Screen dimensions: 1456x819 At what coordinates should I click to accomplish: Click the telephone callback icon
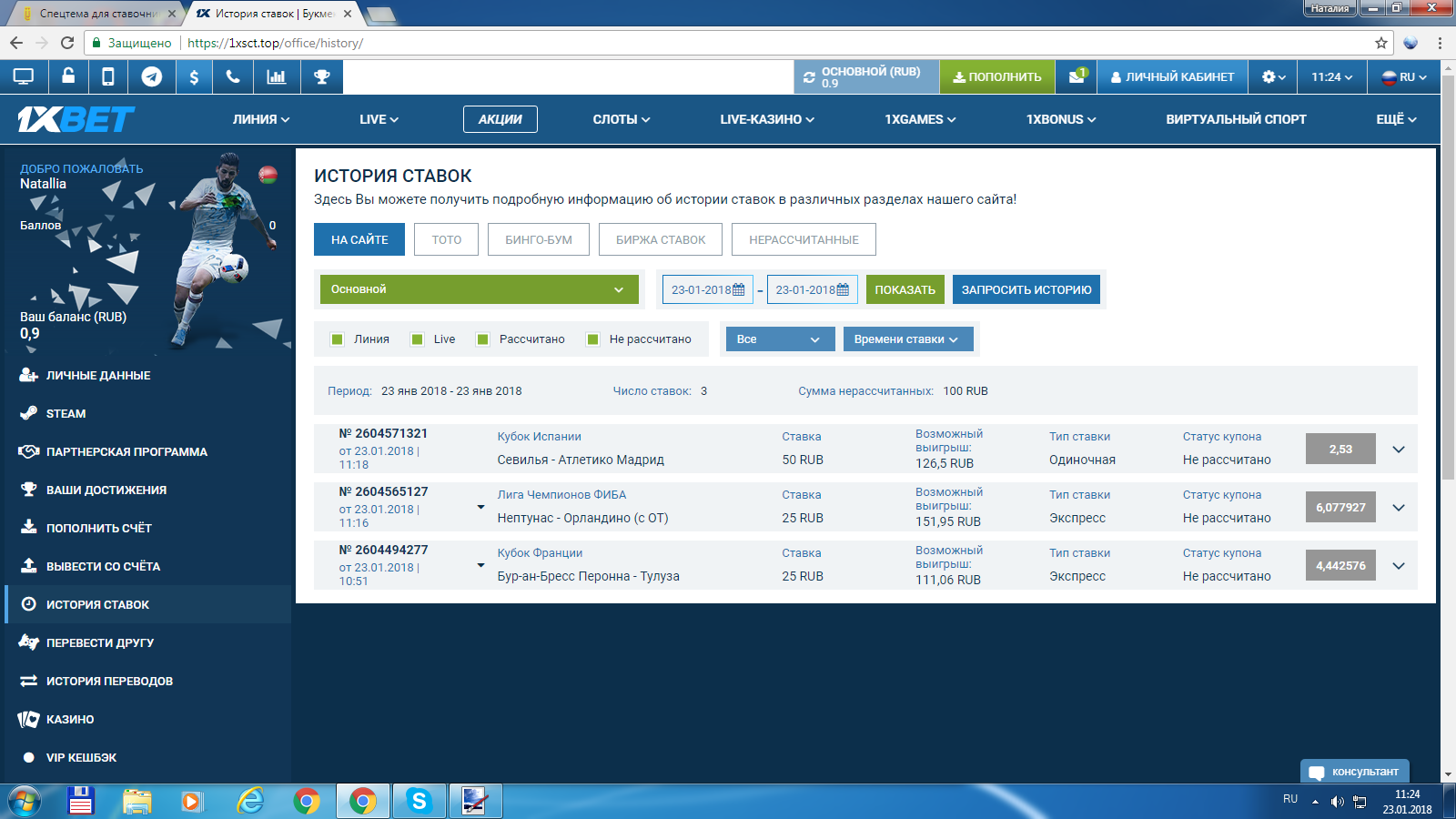pyautogui.click(x=233, y=77)
